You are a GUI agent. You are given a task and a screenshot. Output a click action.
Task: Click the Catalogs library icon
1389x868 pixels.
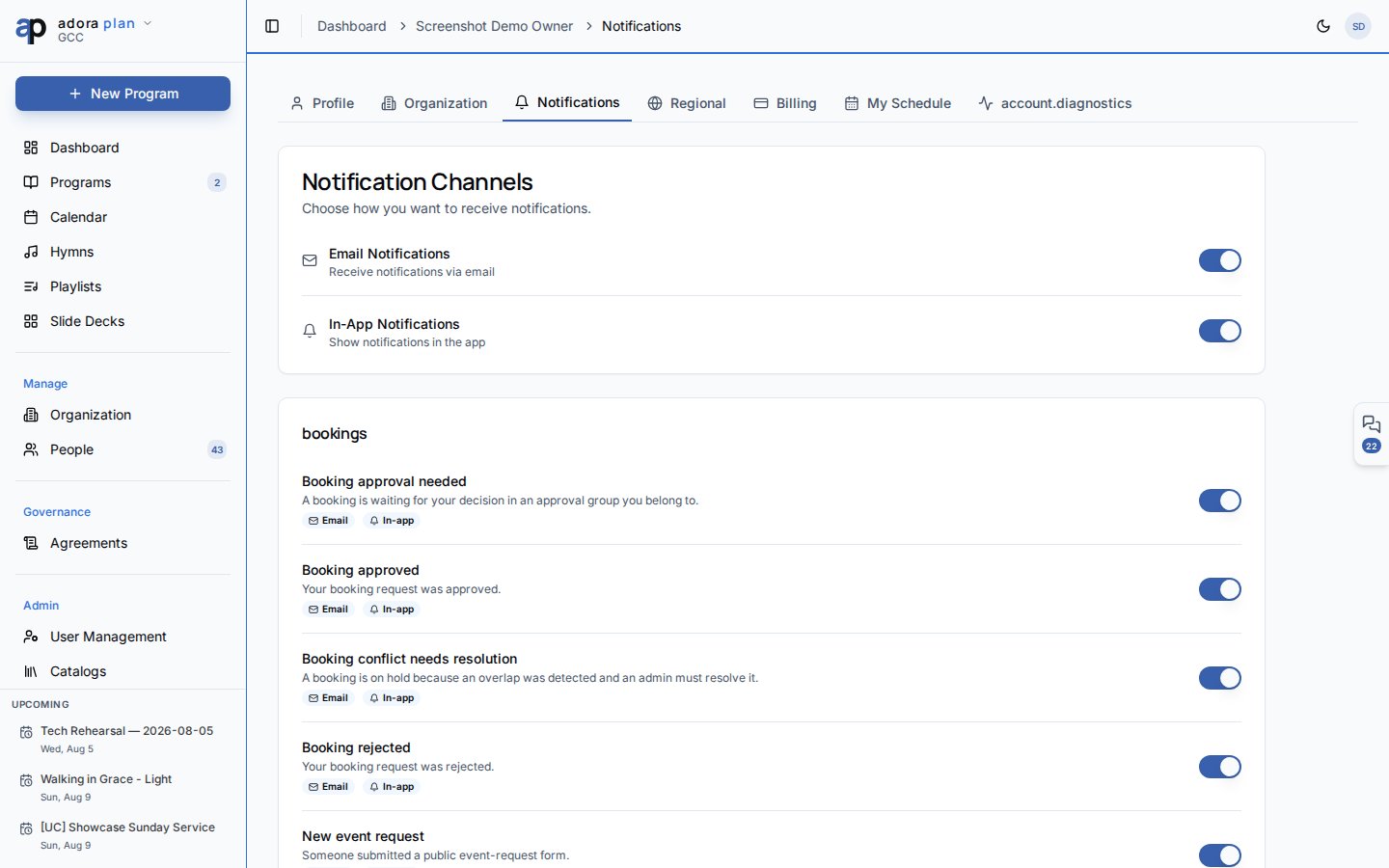[x=31, y=671]
